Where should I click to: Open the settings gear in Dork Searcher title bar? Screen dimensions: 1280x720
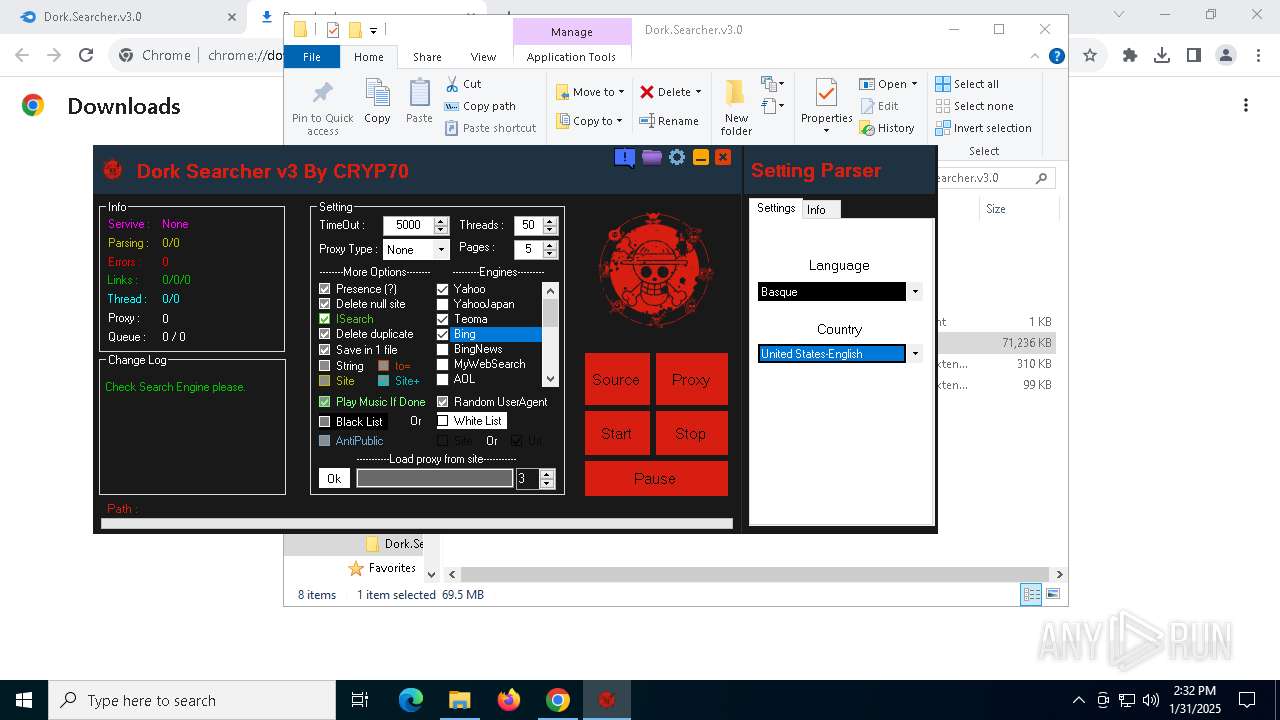coord(677,157)
